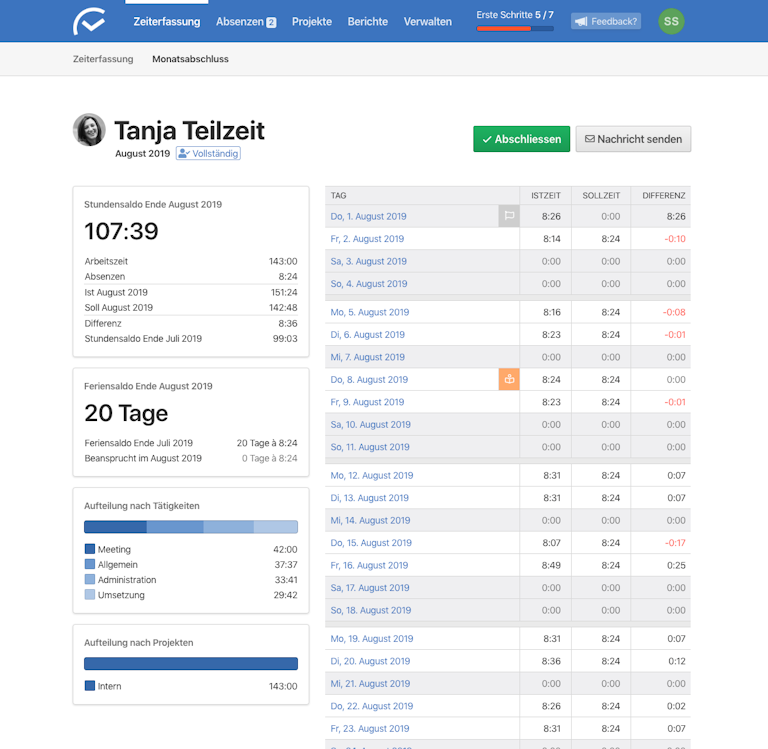The width and height of the screenshot is (768, 749).
Task: Open Mi, 14. August 2019 link
Action: click(x=370, y=521)
